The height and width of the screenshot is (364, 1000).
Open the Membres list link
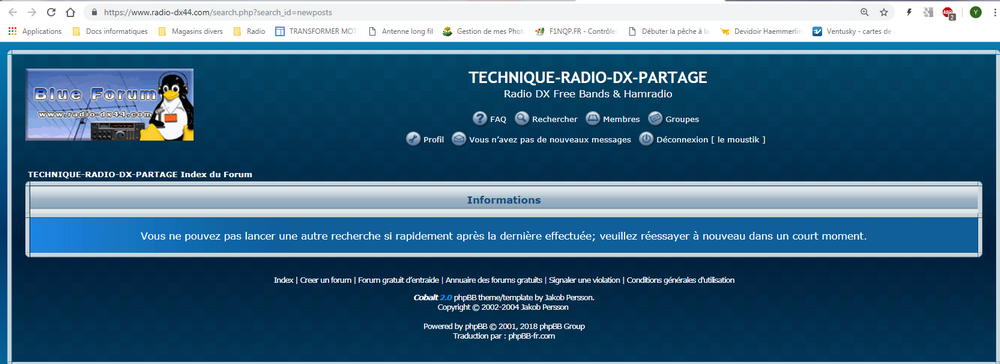[x=621, y=119]
